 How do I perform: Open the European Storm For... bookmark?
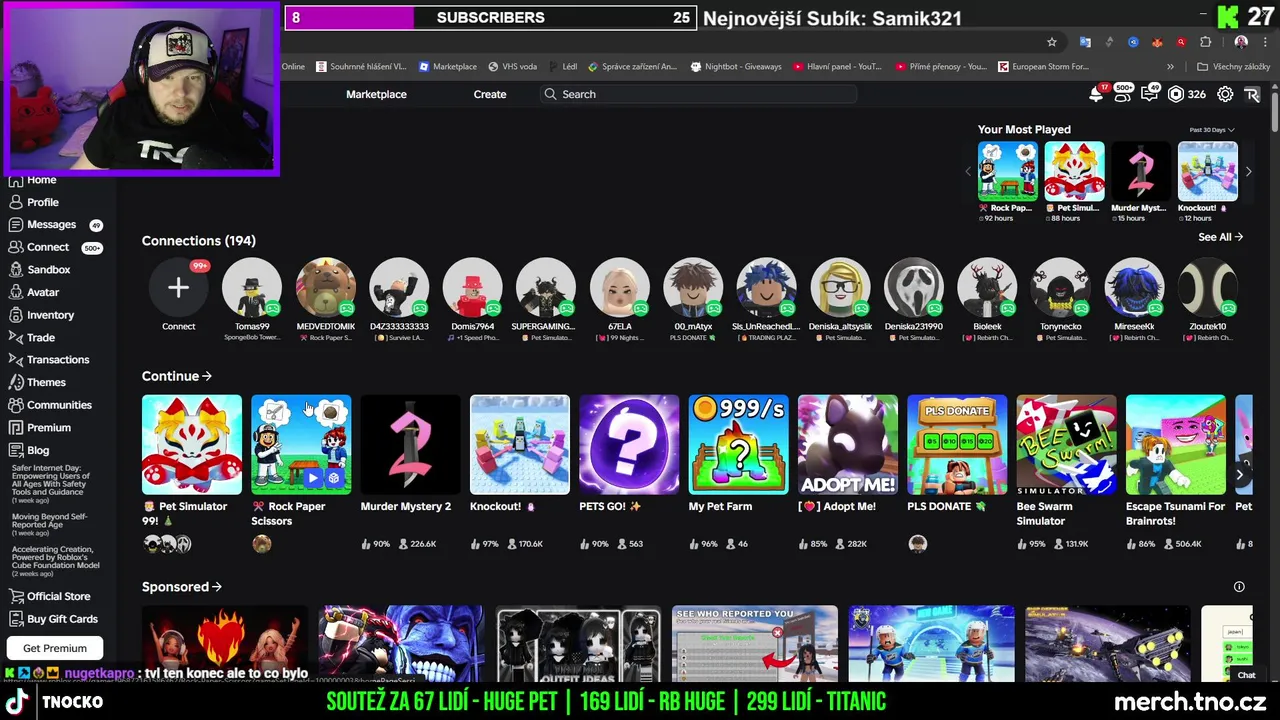1043,67
